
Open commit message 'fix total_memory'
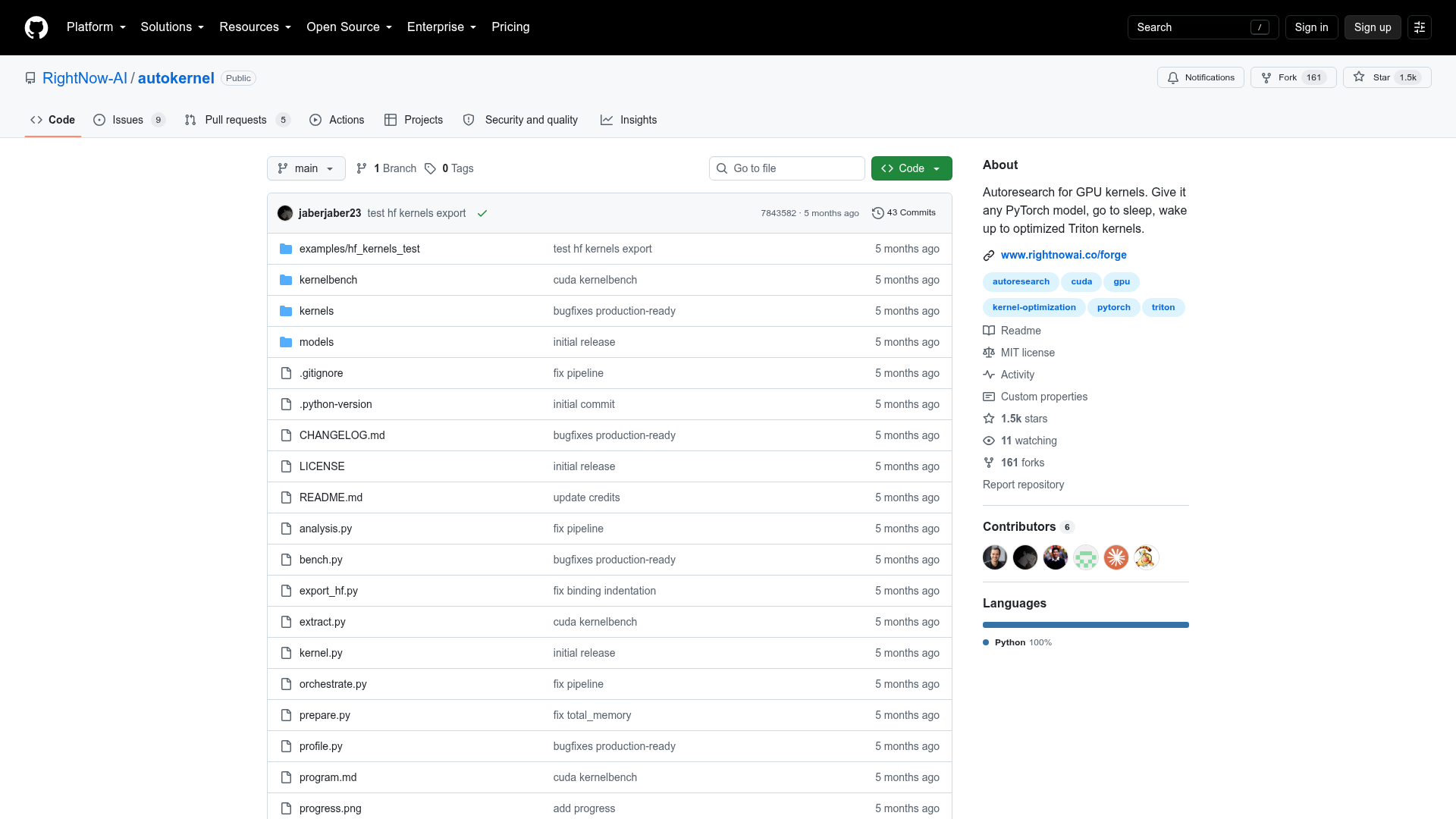click(x=592, y=715)
